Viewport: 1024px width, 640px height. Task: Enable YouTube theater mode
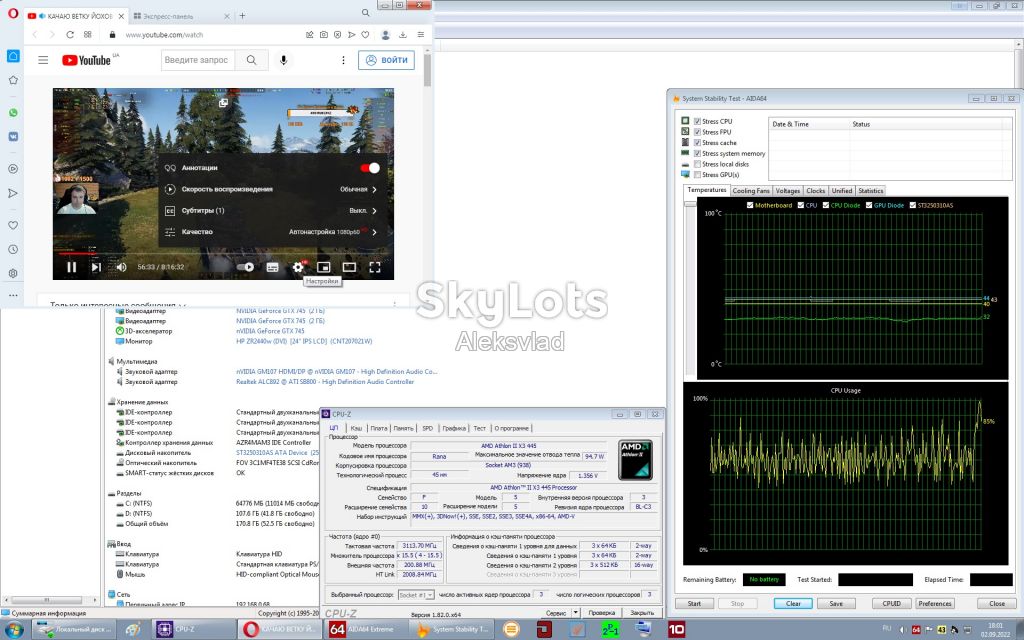tap(349, 267)
